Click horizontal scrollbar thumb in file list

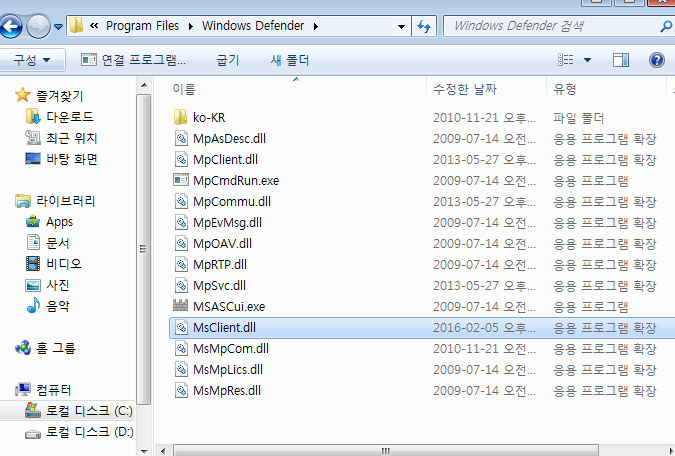pyautogui.click(x=386, y=451)
